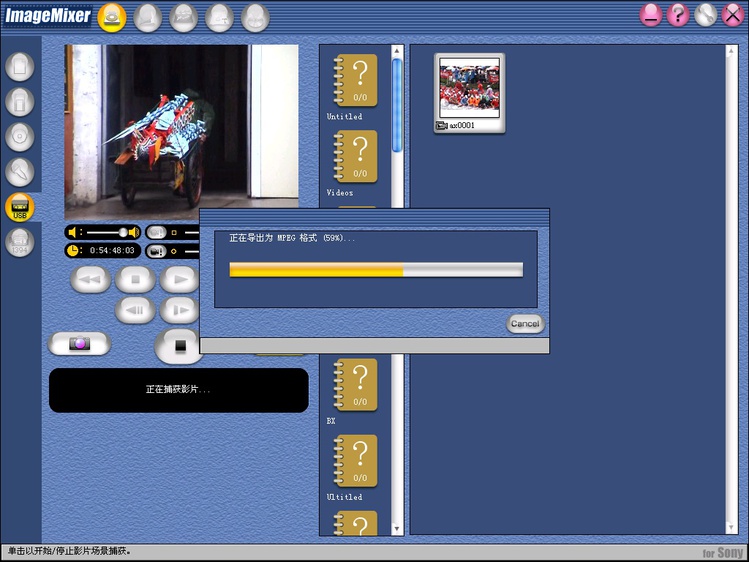Click the pink help question mark icon
The image size is (749, 562).
pos(678,15)
